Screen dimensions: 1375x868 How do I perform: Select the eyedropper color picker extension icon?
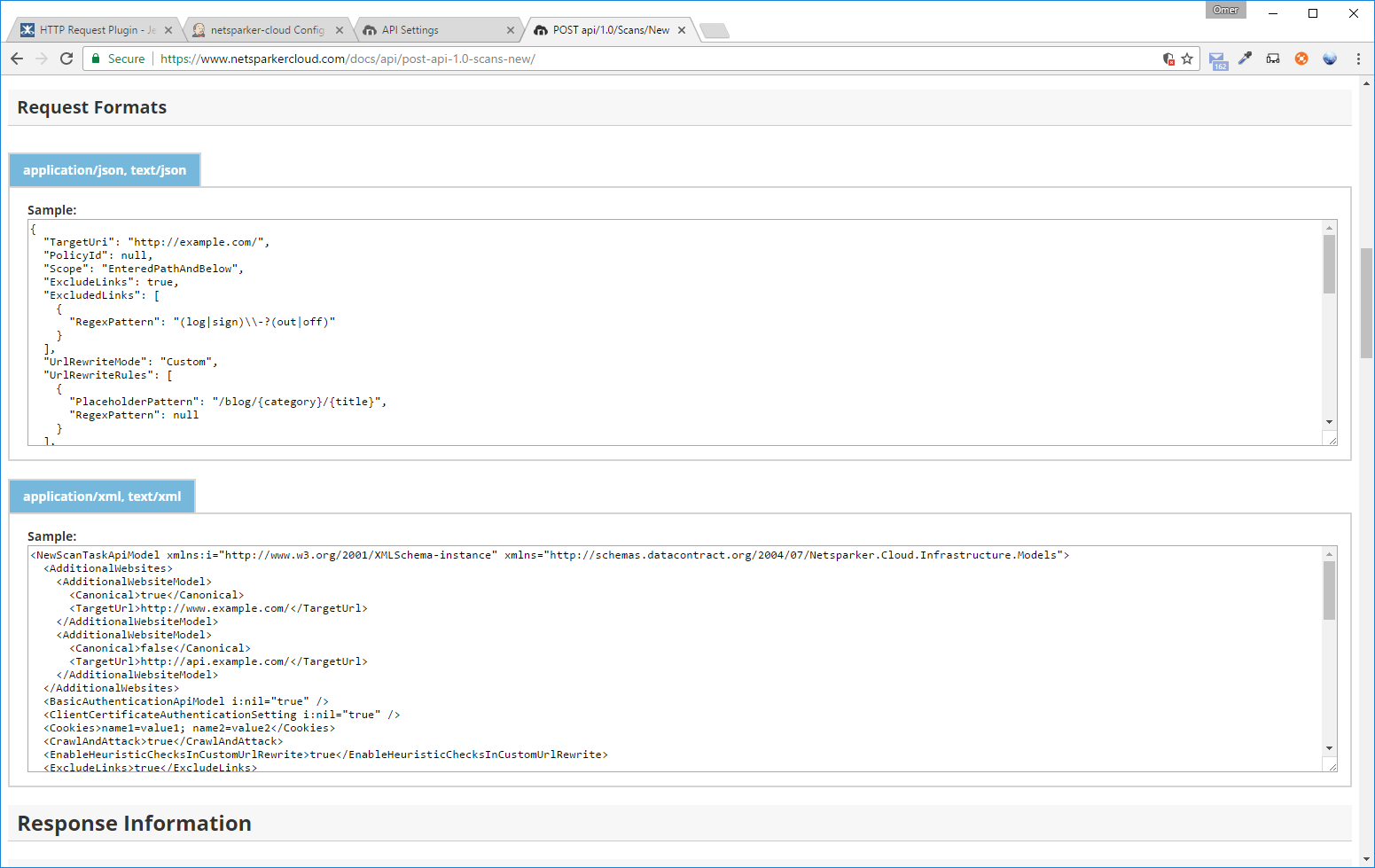[x=1245, y=59]
